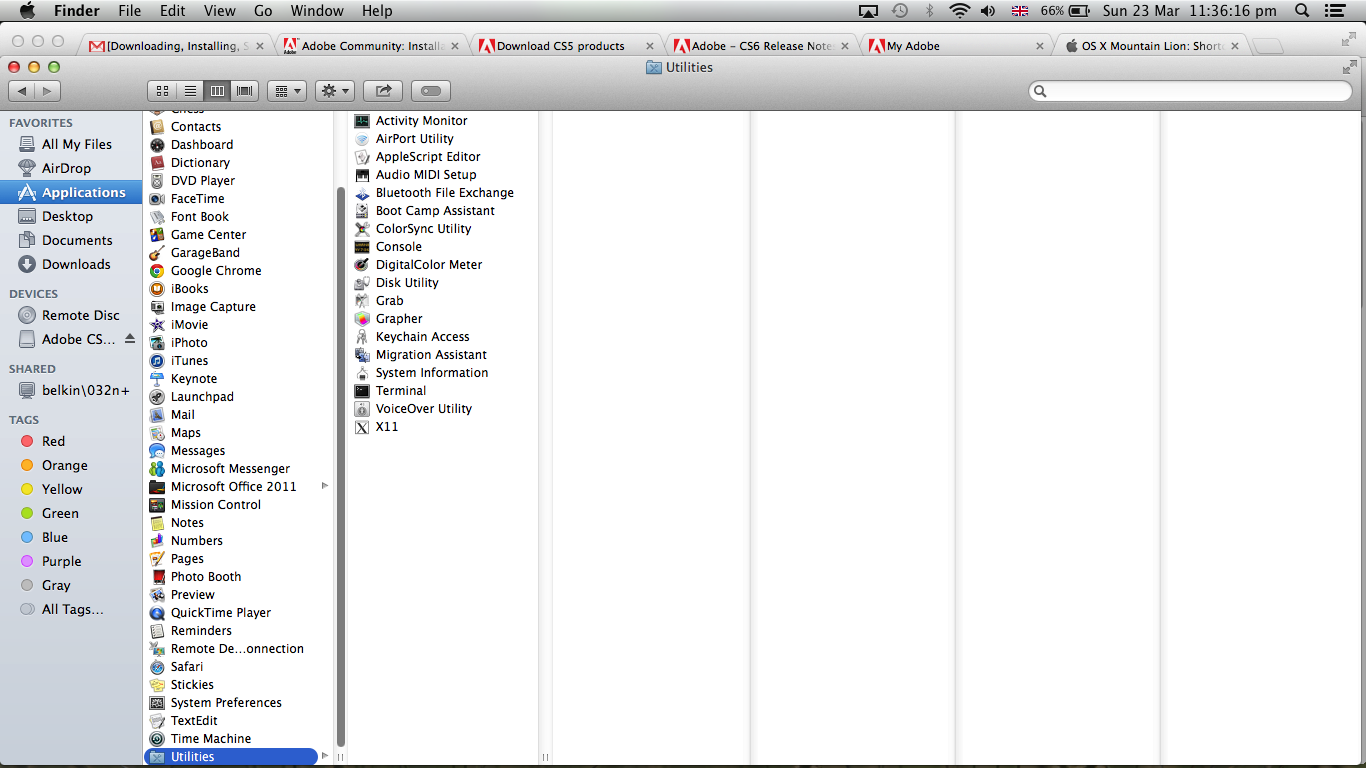Click the volume icon in menu bar
Screen dimensions: 1366x768
click(x=988, y=11)
